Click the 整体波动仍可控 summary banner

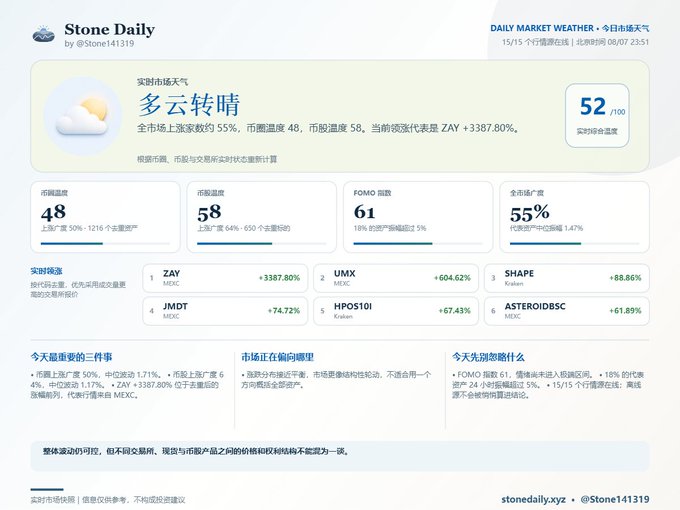(340, 455)
